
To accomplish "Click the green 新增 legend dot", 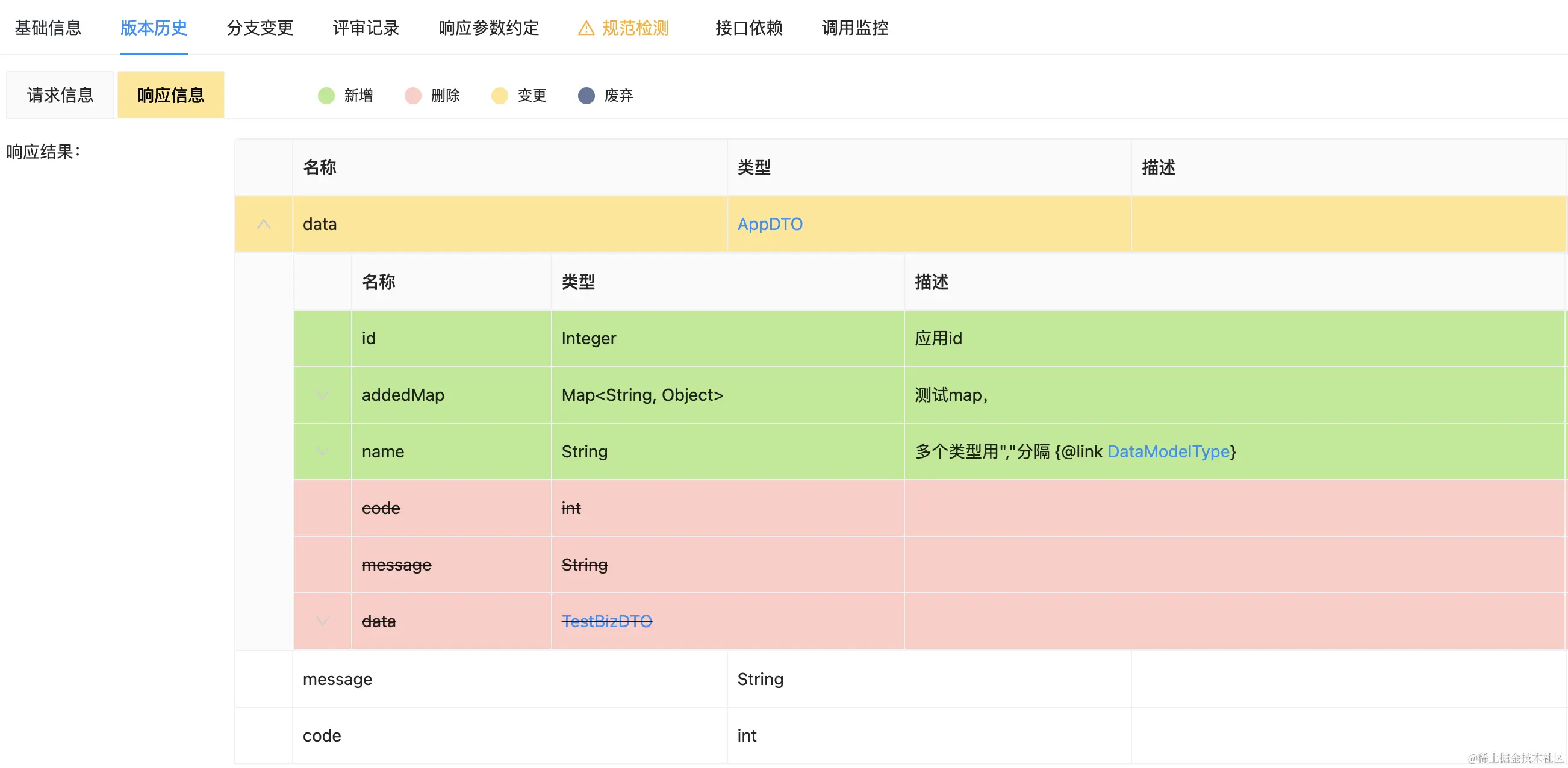I will (x=326, y=96).
